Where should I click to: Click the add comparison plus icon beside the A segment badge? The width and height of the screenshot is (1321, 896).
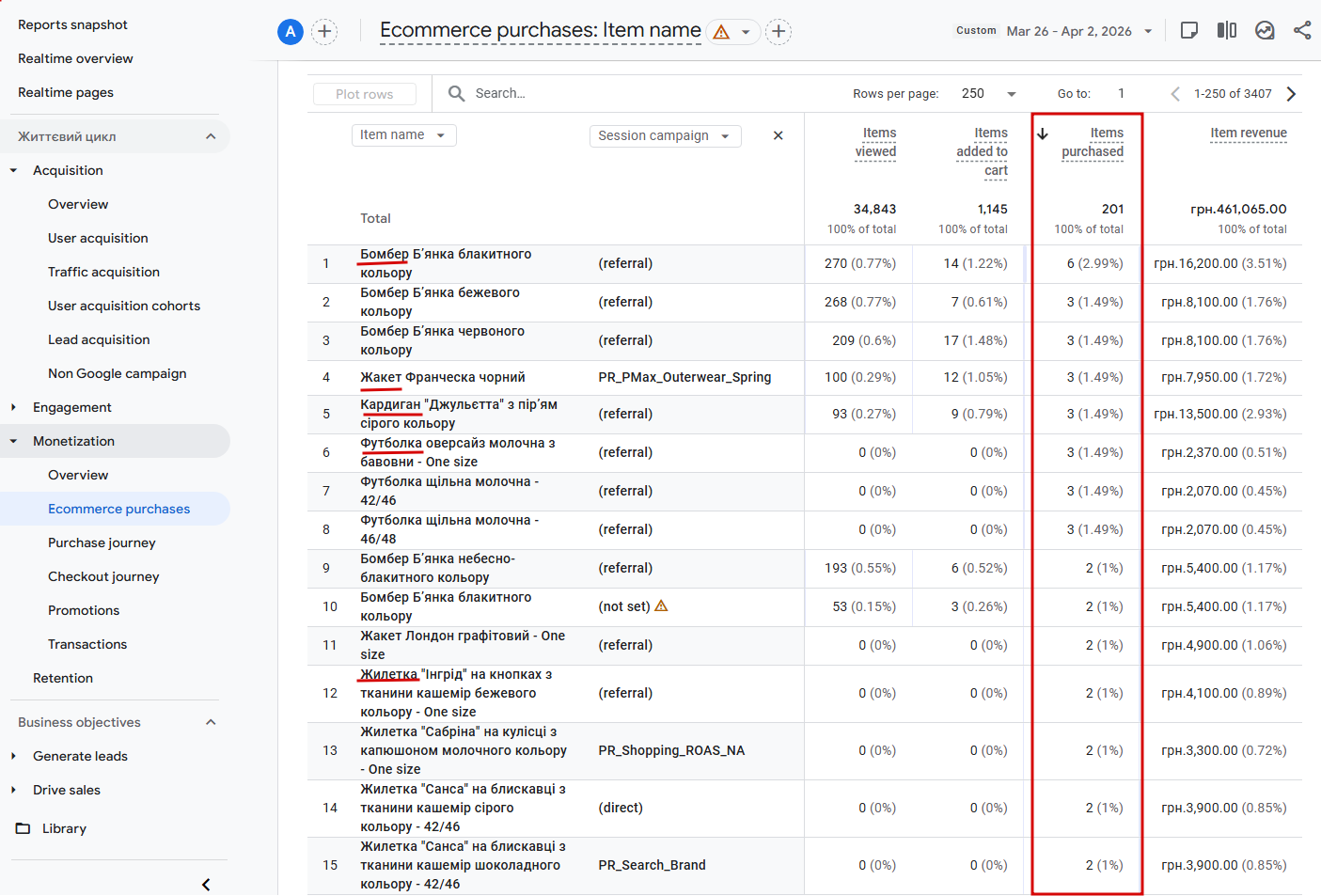coord(324,31)
